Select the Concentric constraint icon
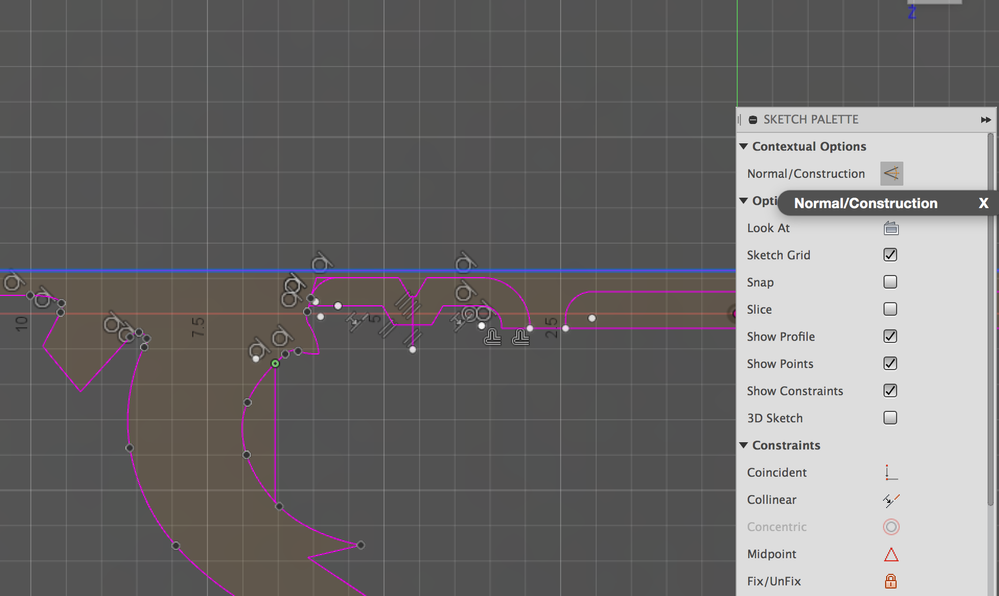Image resolution: width=999 pixels, height=596 pixels. 891,527
